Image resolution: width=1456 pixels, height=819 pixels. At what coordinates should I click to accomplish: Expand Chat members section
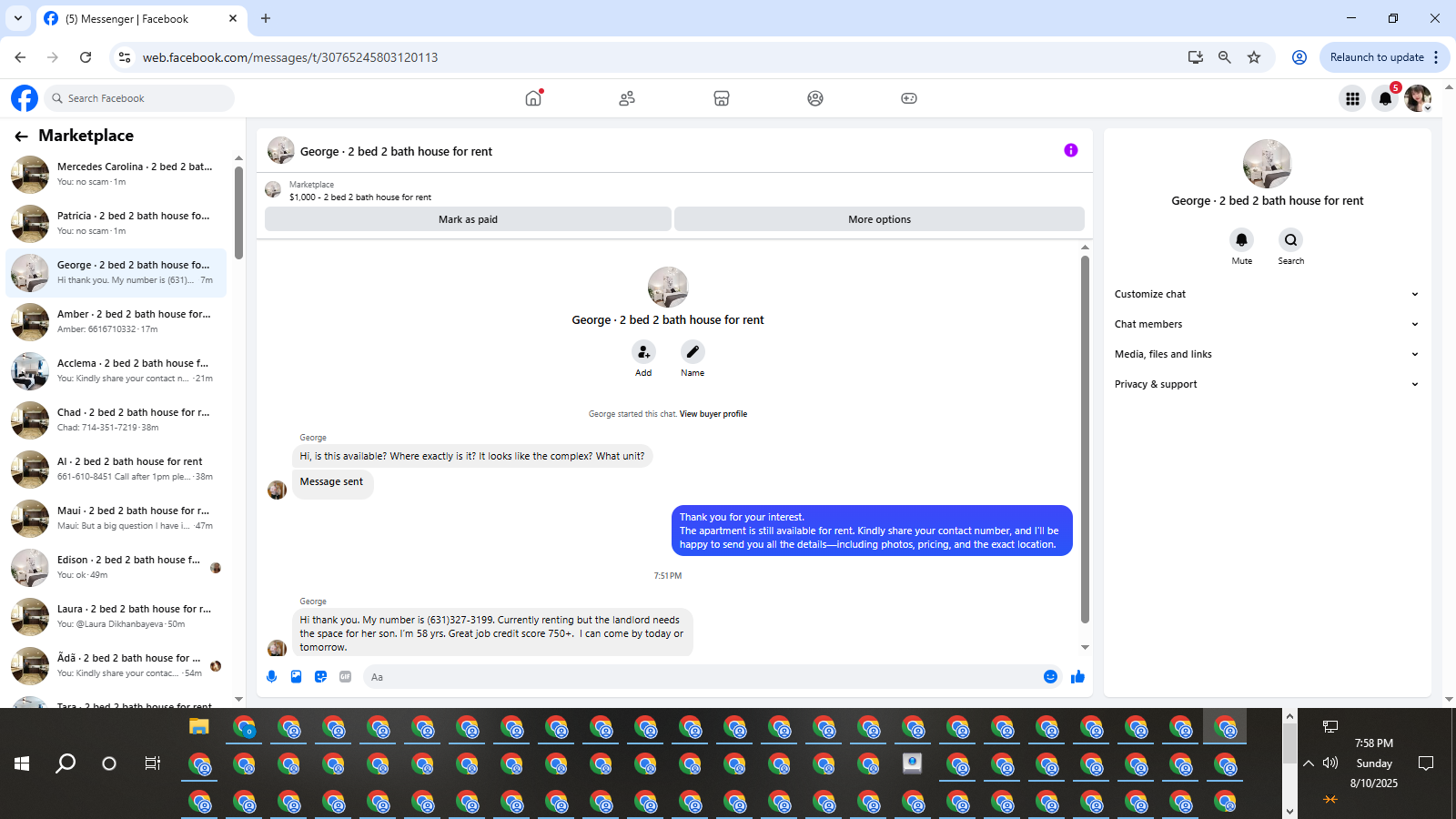tap(1266, 324)
